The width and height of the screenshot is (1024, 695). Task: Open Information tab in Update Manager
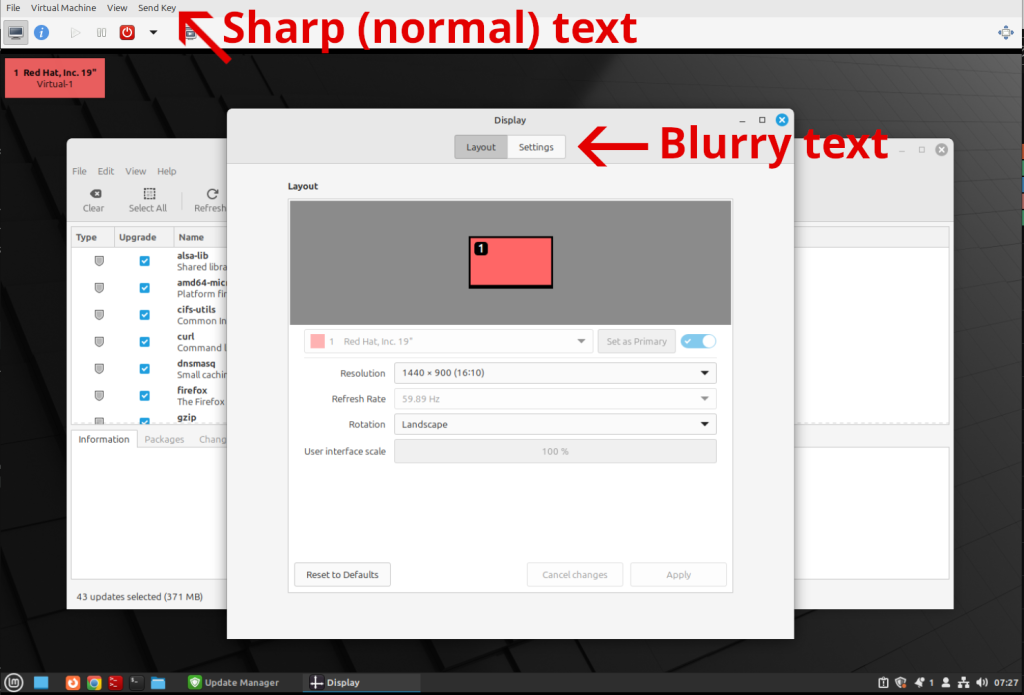104,439
